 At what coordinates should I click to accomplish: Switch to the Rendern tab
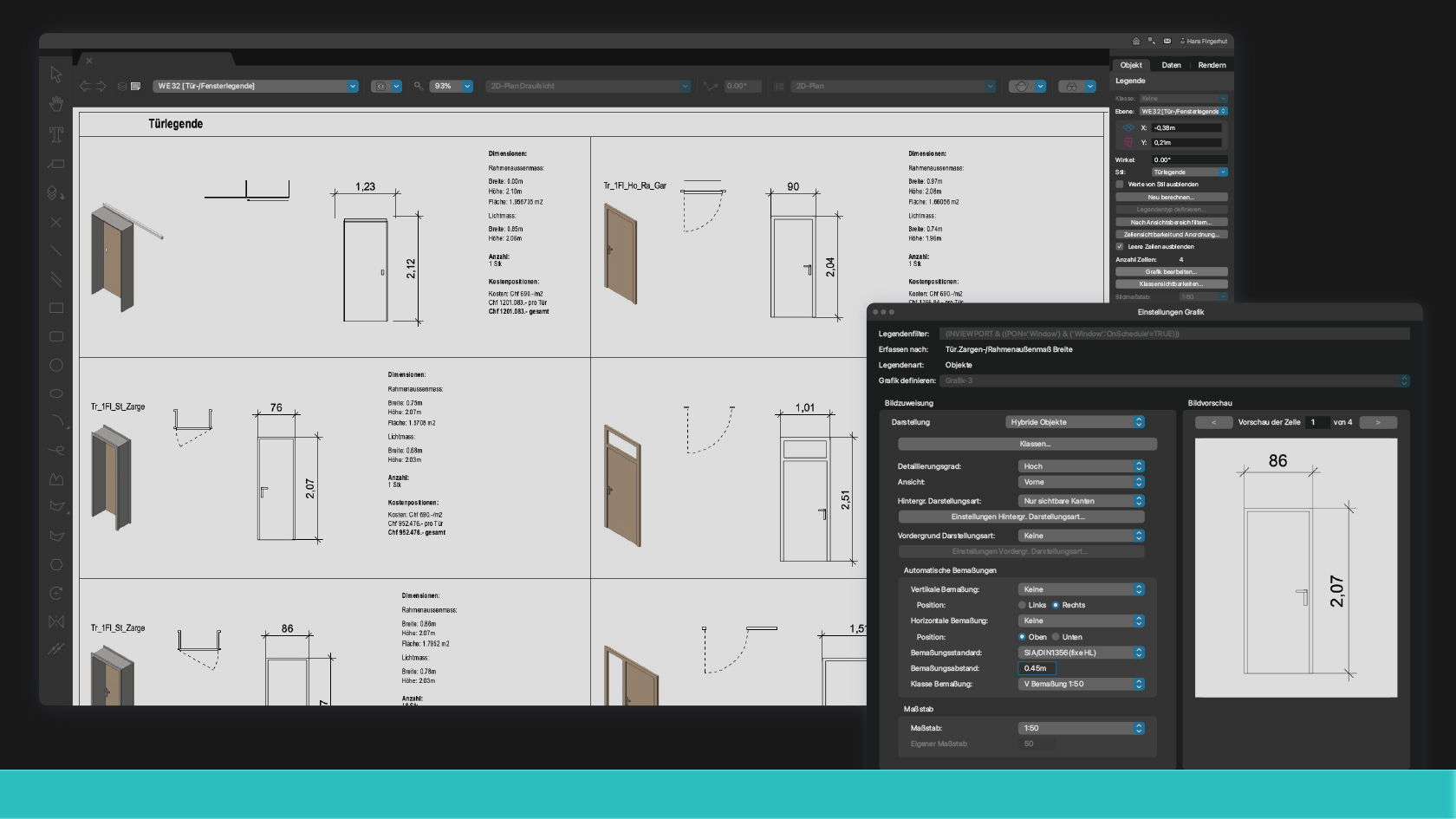click(x=1212, y=65)
